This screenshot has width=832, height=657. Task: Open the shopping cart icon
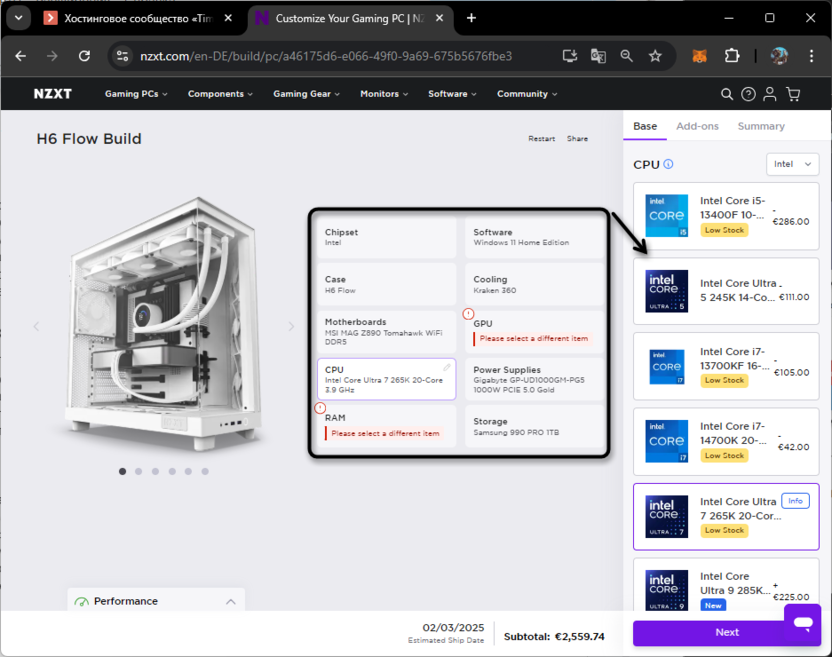[x=793, y=94]
